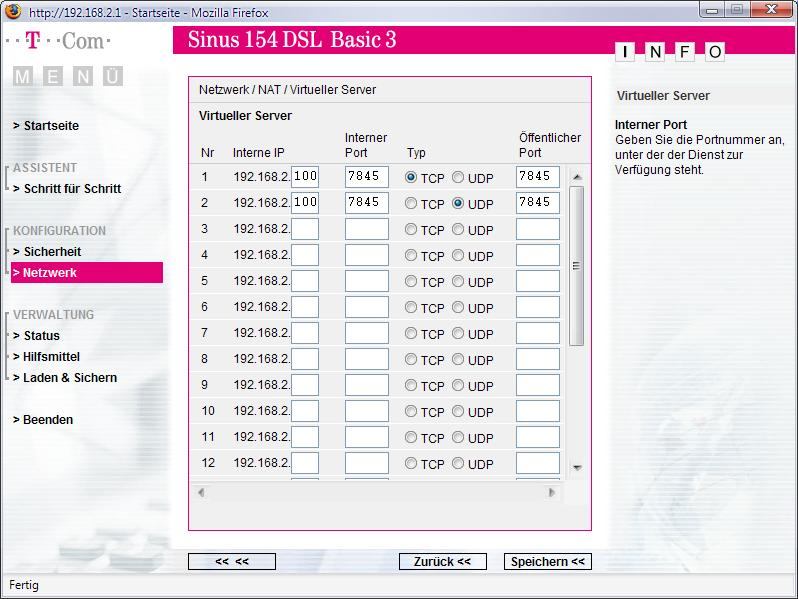Click the Interner Port field of row 4
The width and height of the screenshot is (798, 599).
tap(366, 255)
